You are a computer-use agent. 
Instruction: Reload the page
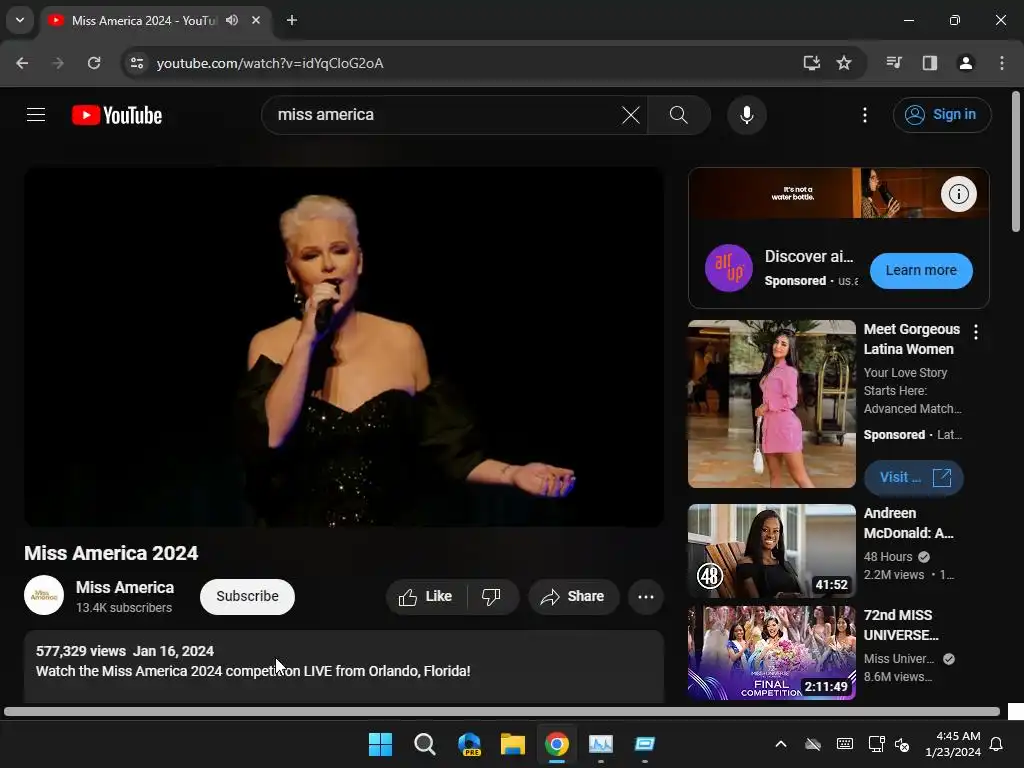point(94,63)
